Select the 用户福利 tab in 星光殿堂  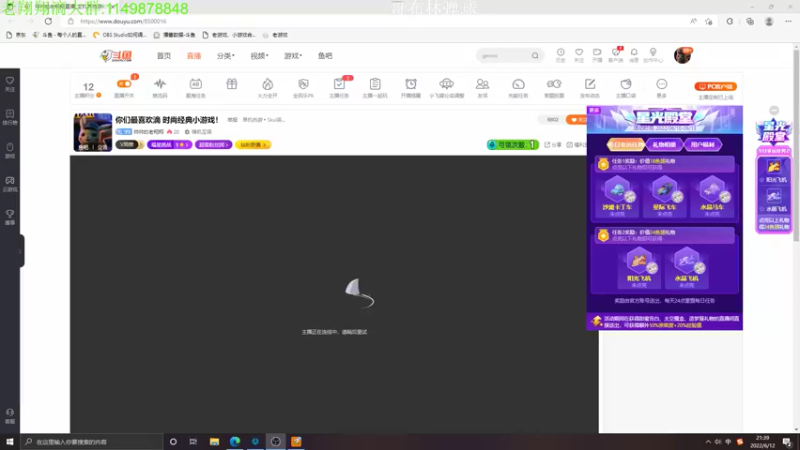click(x=703, y=144)
